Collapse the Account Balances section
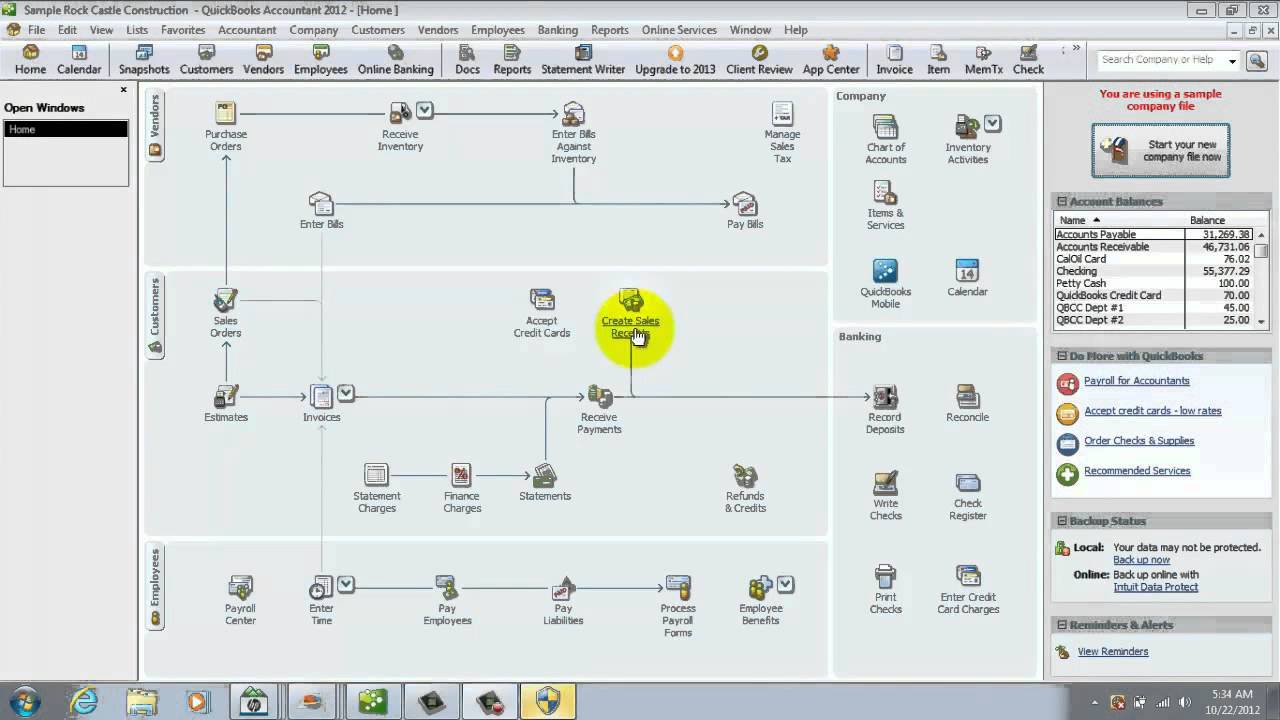This screenshot has height=720, width=1280. click(x=1062, y=201)
